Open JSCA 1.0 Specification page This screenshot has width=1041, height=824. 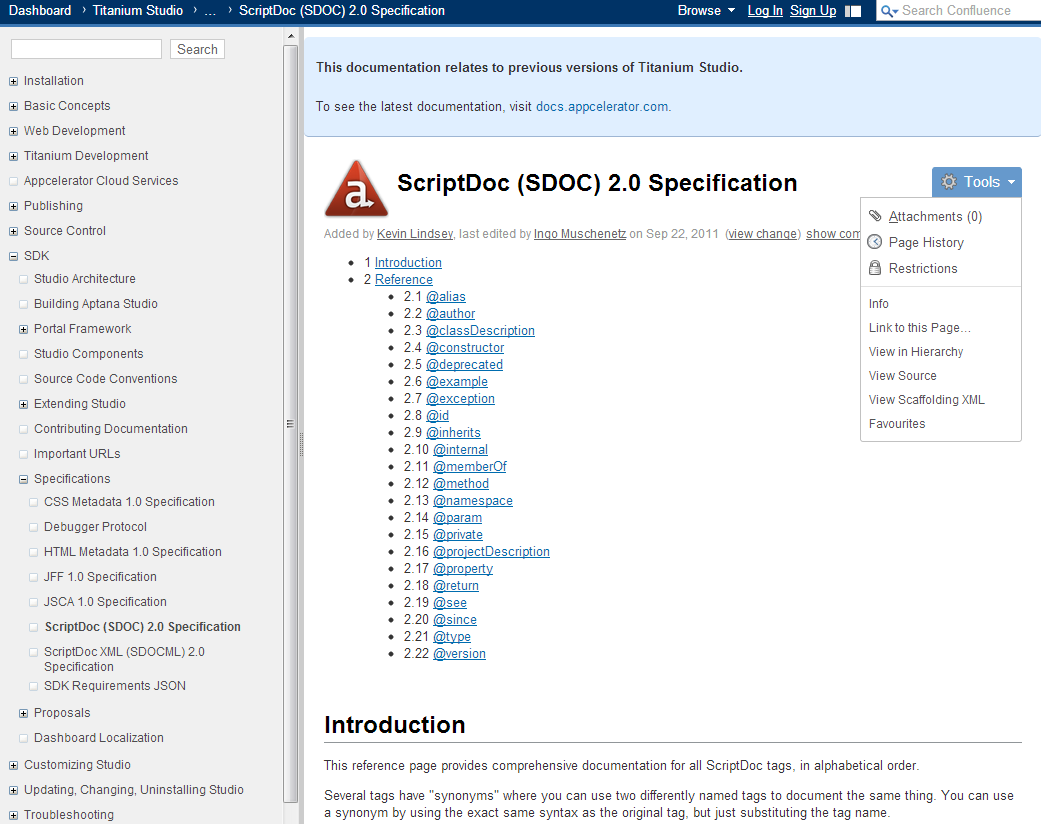(105, 602)
